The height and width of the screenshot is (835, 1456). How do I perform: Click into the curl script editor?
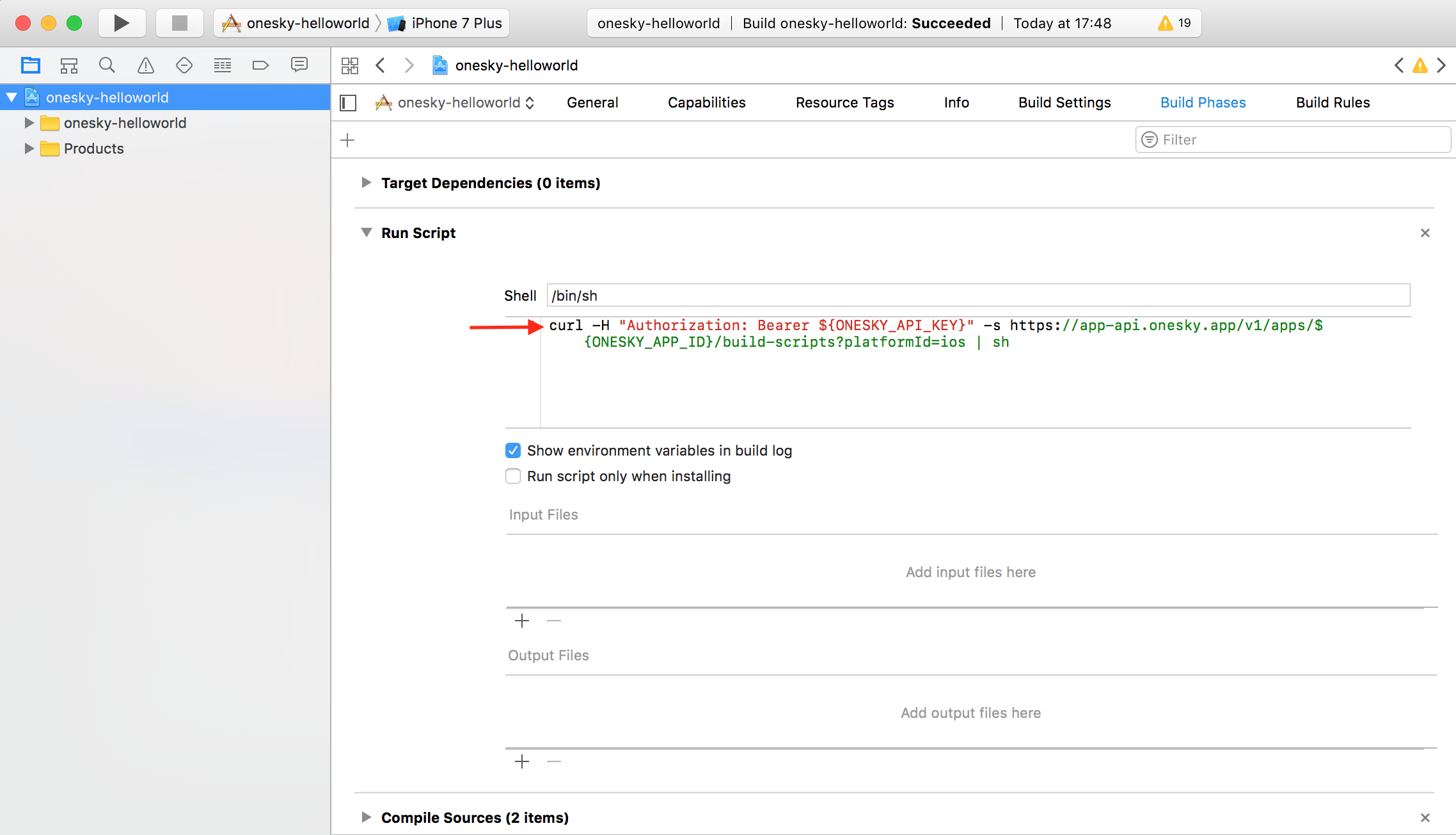tap(975, 372)
